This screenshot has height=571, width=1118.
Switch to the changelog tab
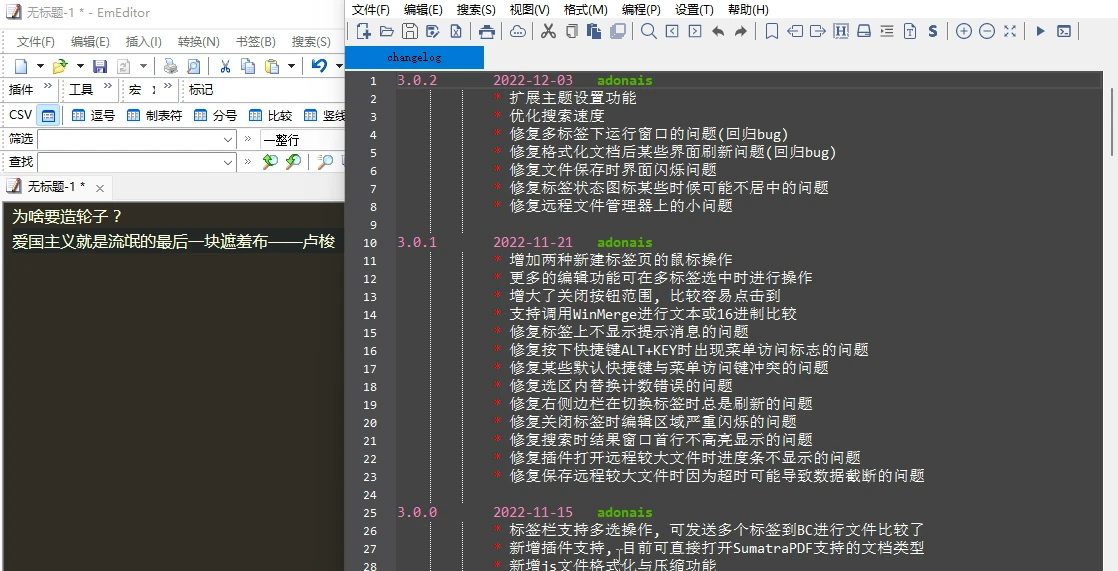coord(414,58)
